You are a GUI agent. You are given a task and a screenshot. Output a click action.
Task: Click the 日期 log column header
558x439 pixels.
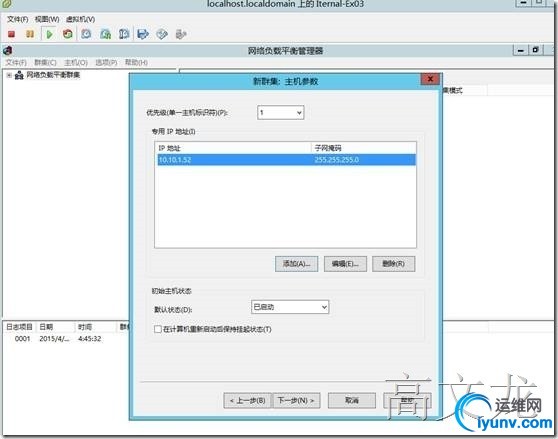point(55,327)
